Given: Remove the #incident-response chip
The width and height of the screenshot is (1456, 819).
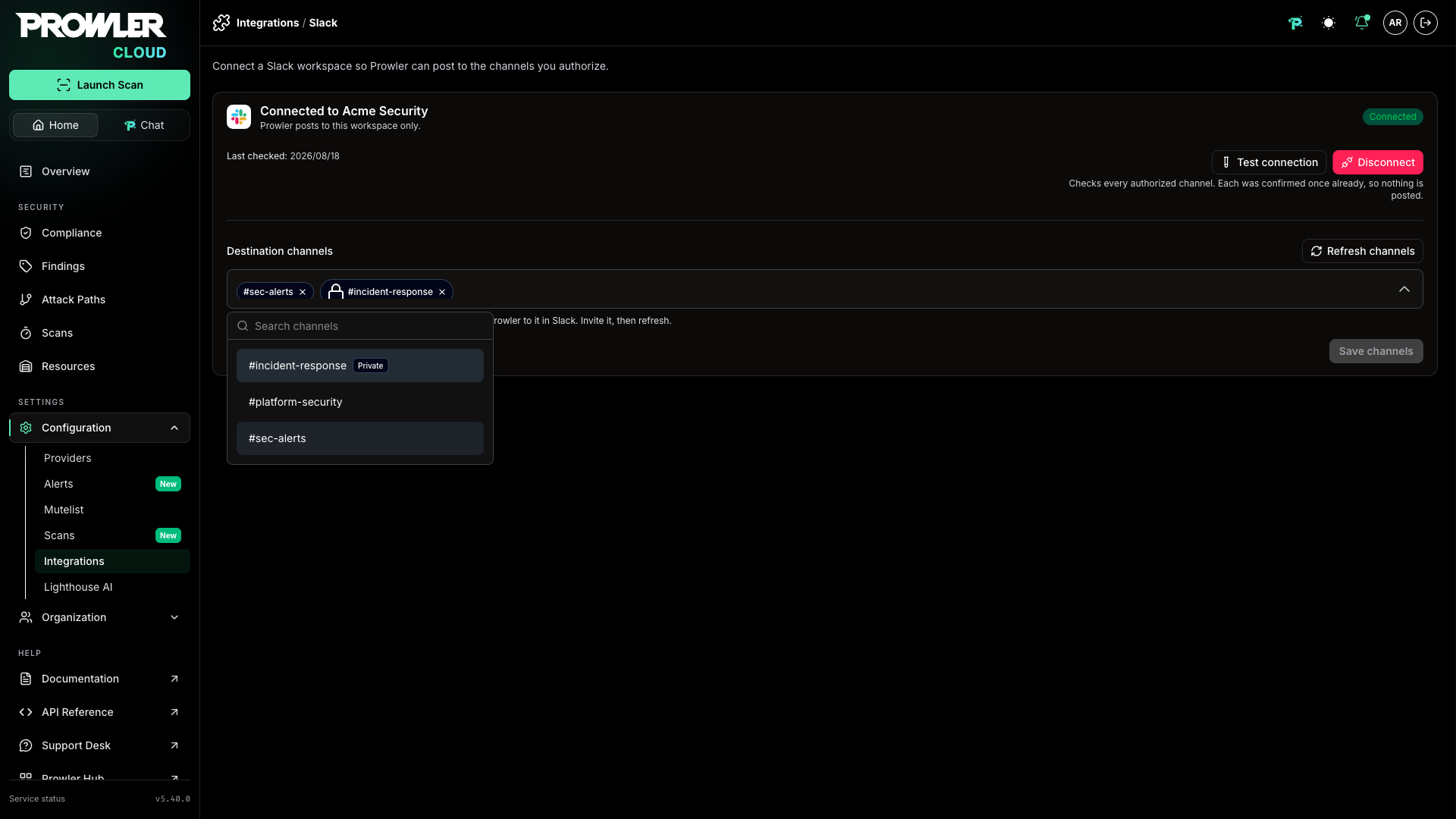Looking at the screenshot, I should point(442,292).
